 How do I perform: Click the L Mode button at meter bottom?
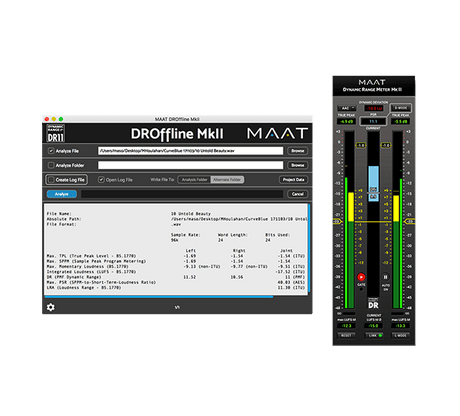click(401, 335)
